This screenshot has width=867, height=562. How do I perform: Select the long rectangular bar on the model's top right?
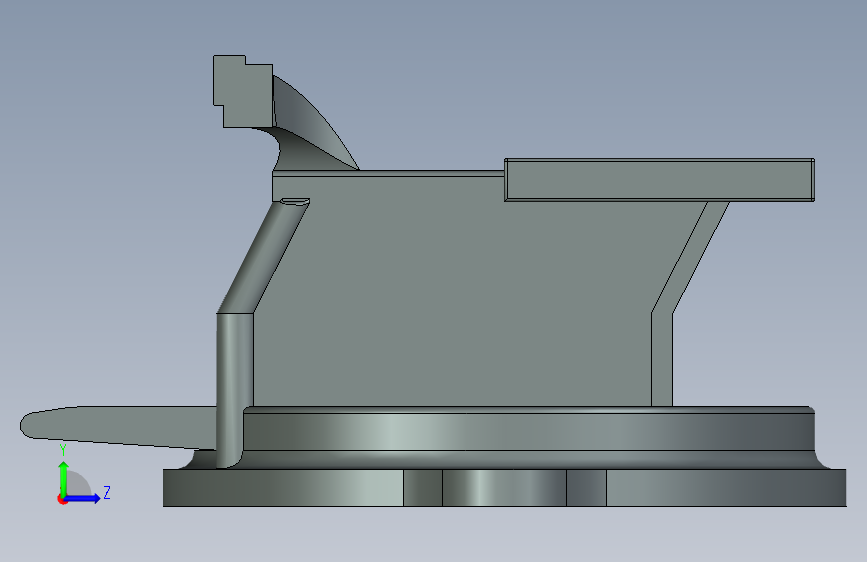tap(659, 180)
